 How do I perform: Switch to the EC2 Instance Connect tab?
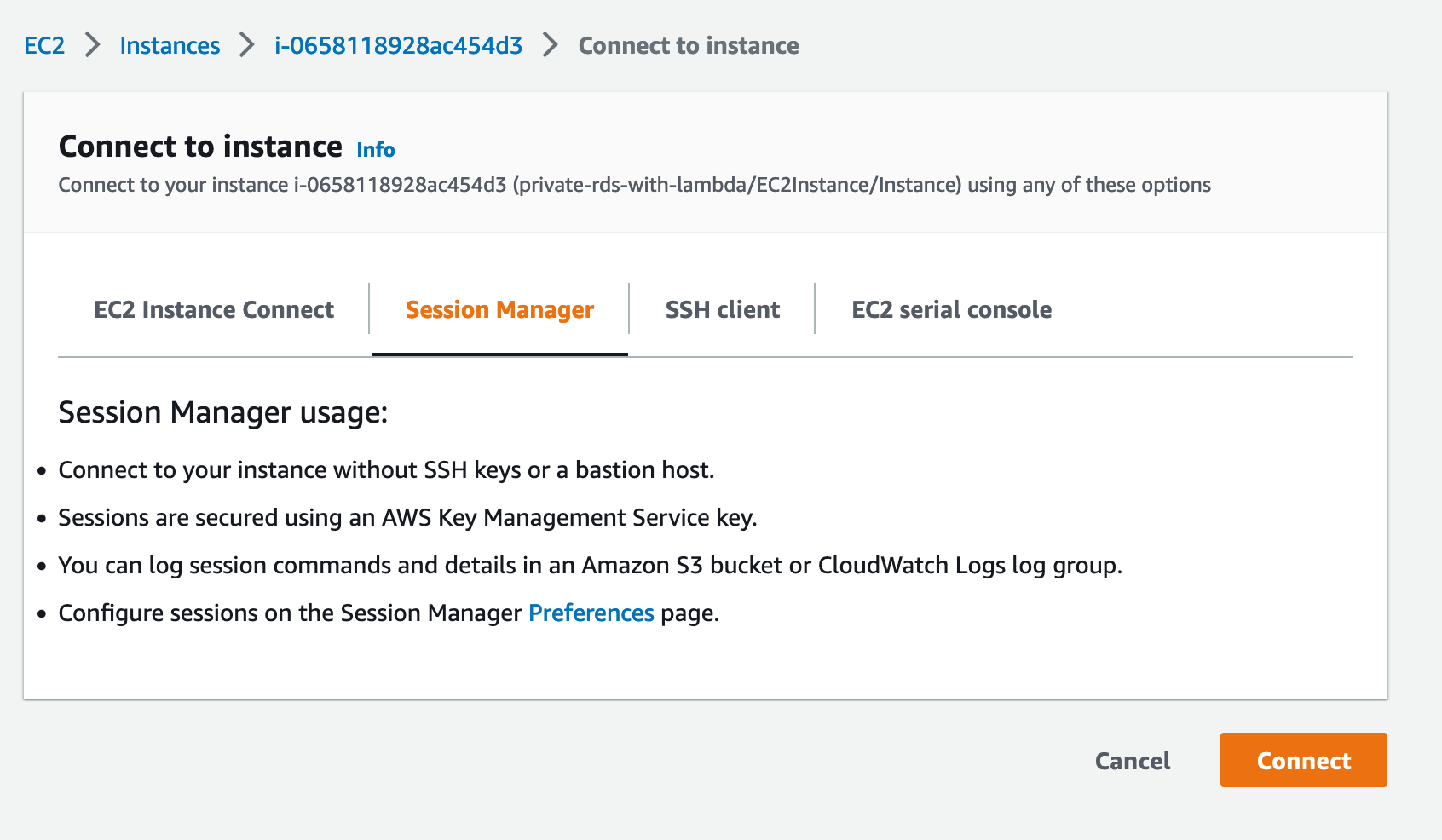[214, 309]
